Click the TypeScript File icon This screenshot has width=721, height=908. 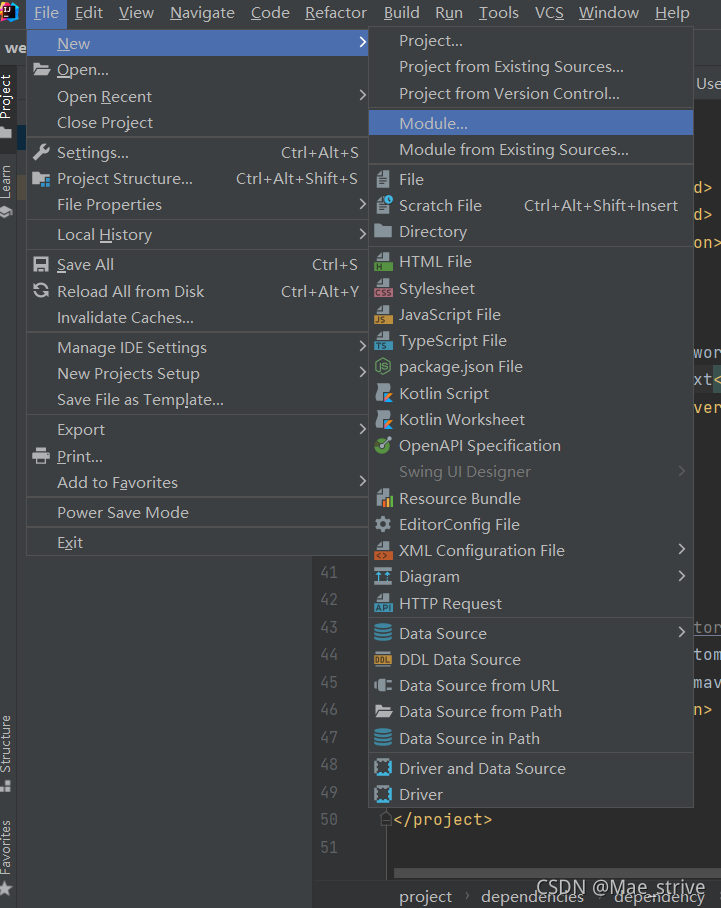383,340
